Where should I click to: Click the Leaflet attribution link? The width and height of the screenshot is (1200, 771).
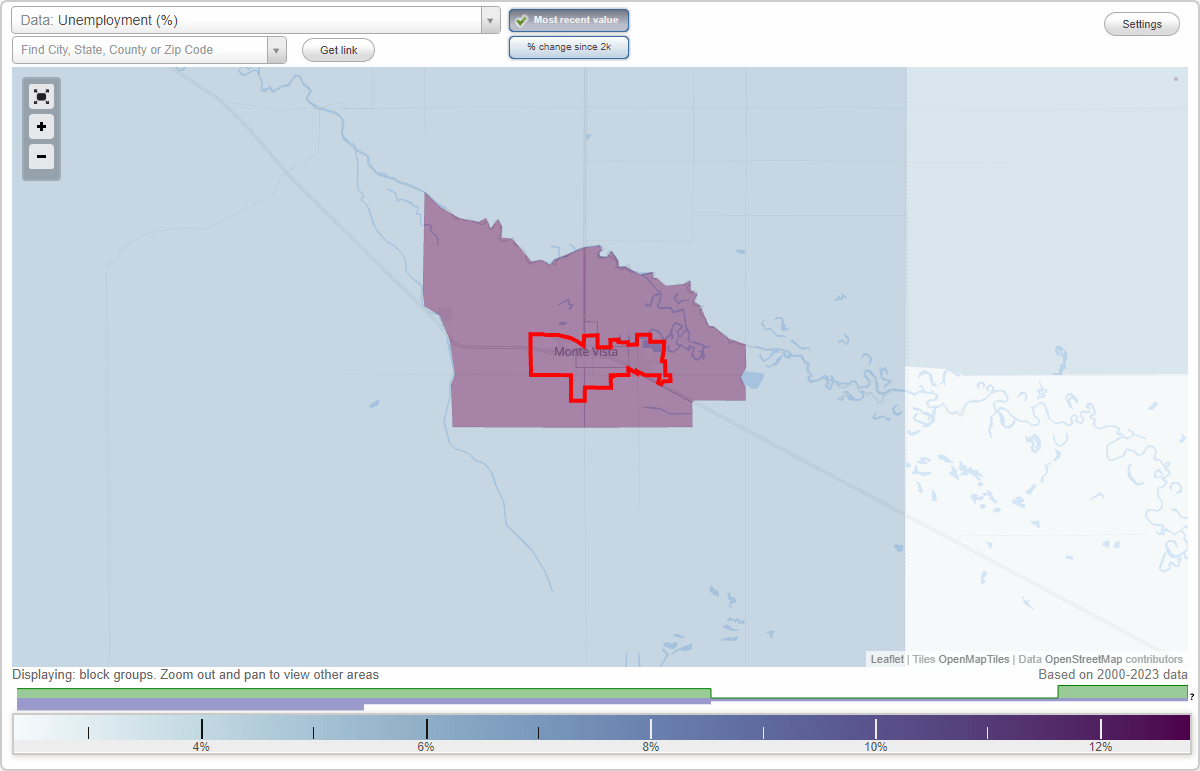[886, 659]
